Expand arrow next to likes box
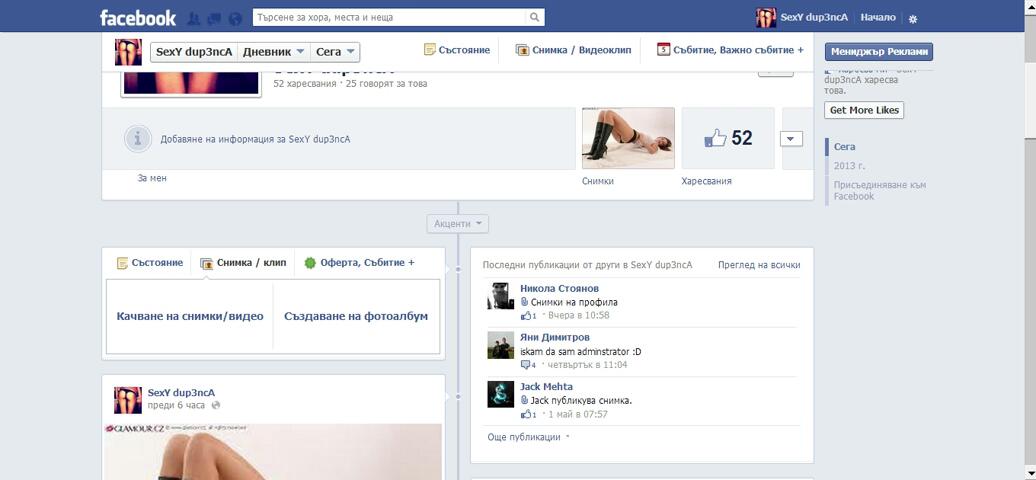The width and height of the screenshot is (1036, 480). [x=791, y=139]
